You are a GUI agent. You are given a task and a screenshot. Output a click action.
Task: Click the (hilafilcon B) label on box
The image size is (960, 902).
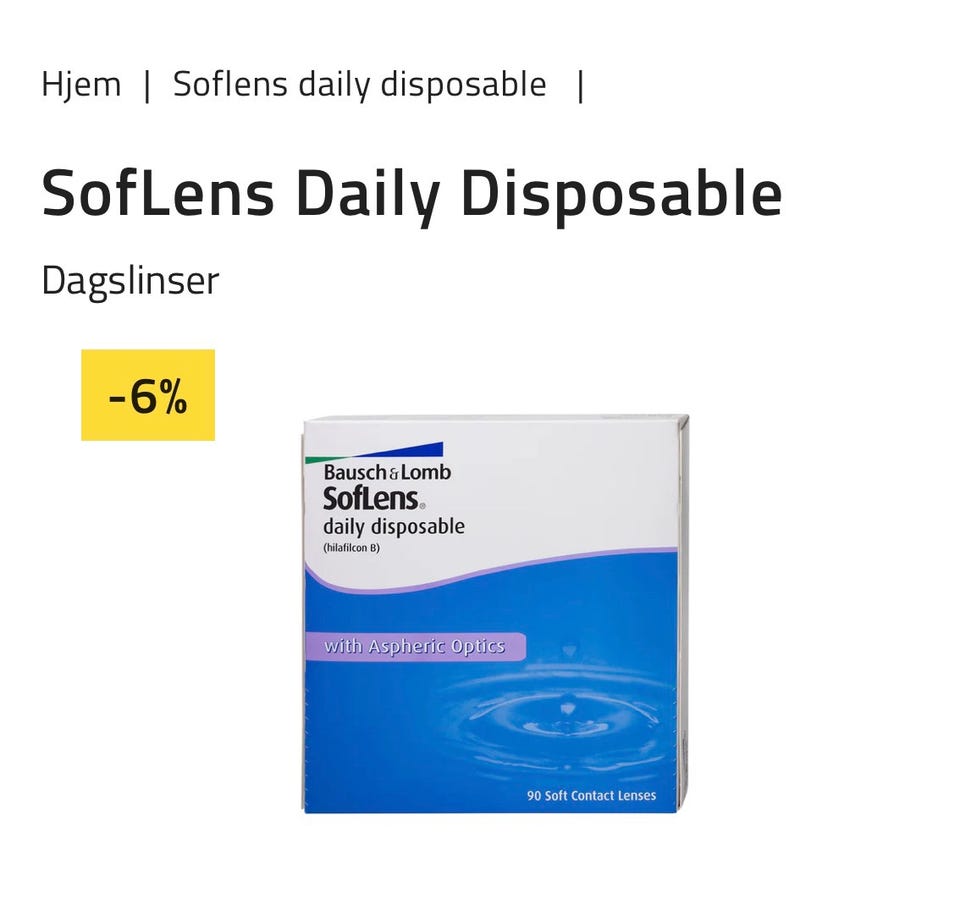click(x=351, y=548)
